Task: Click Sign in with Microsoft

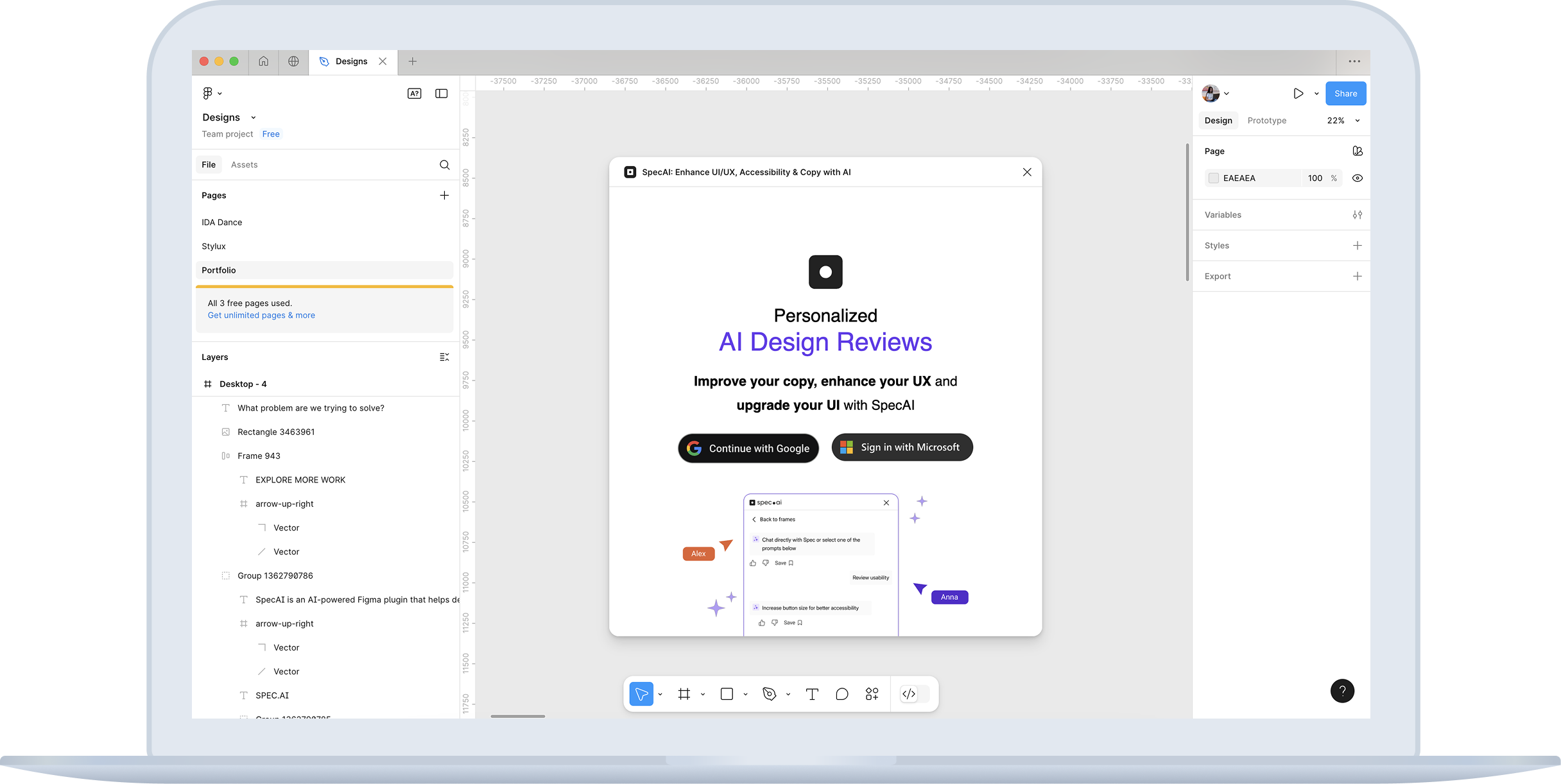Action: click(902, 447)
